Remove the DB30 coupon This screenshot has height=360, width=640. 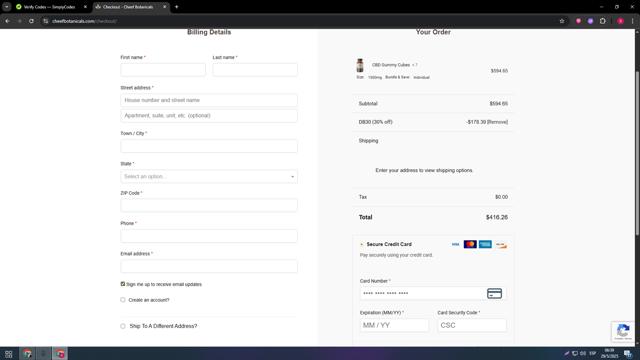coord(498,122)
